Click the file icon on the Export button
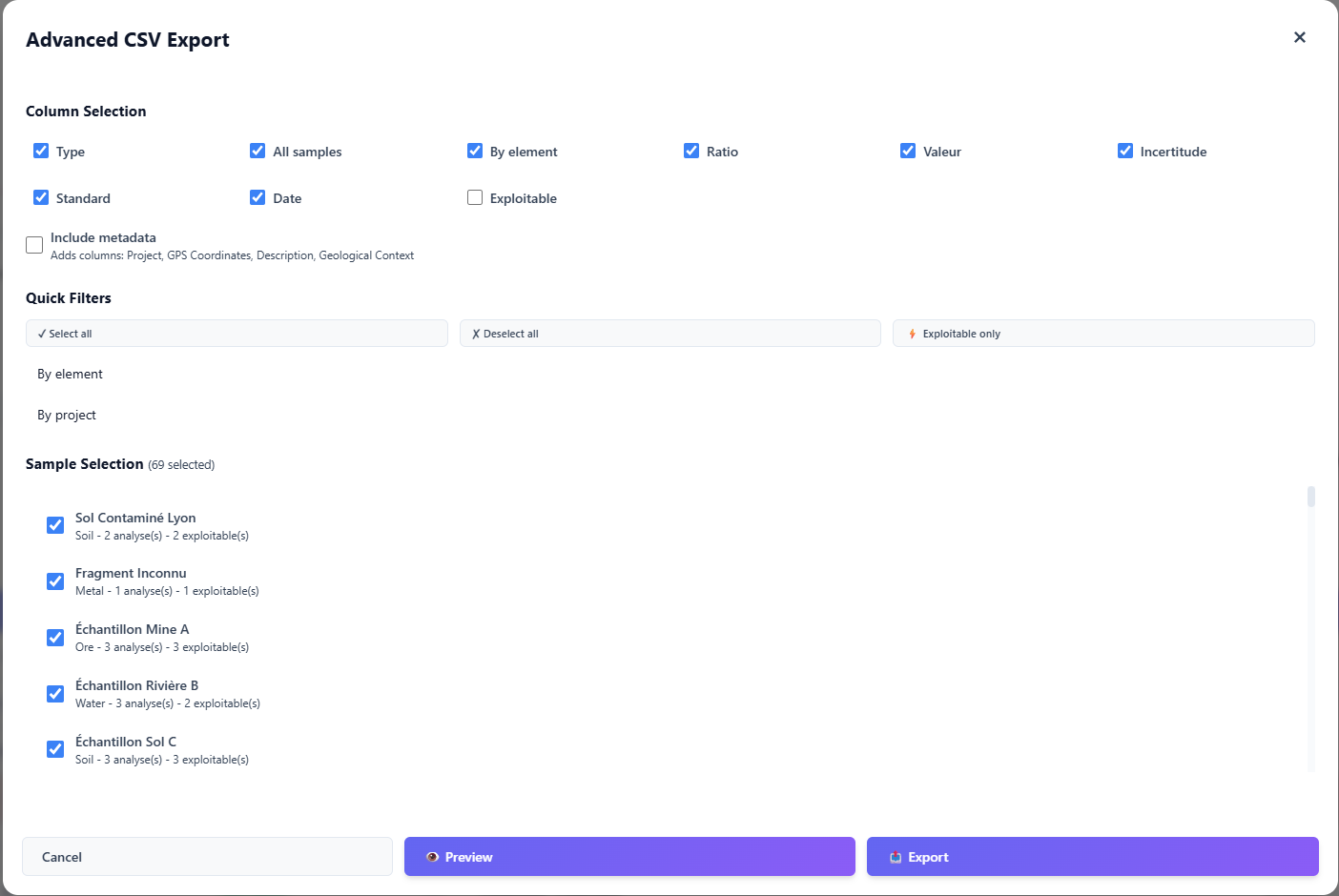Image resolution: width=1339 pixels, height=896 pixels. (x=897, y=857)
